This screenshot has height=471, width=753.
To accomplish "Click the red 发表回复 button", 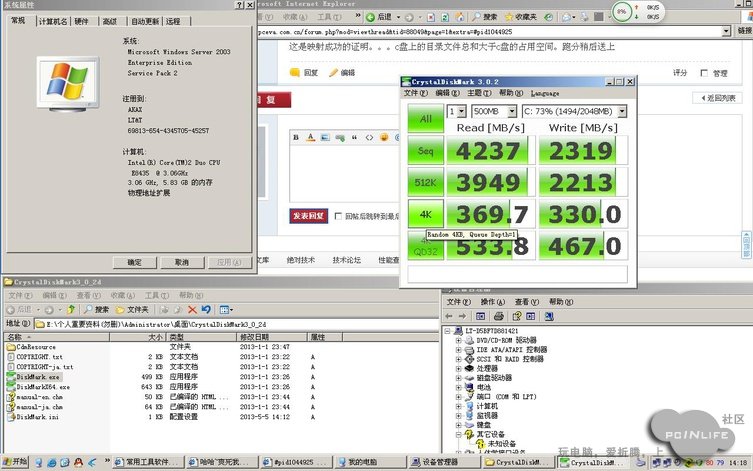I will [x=309, y=216].
